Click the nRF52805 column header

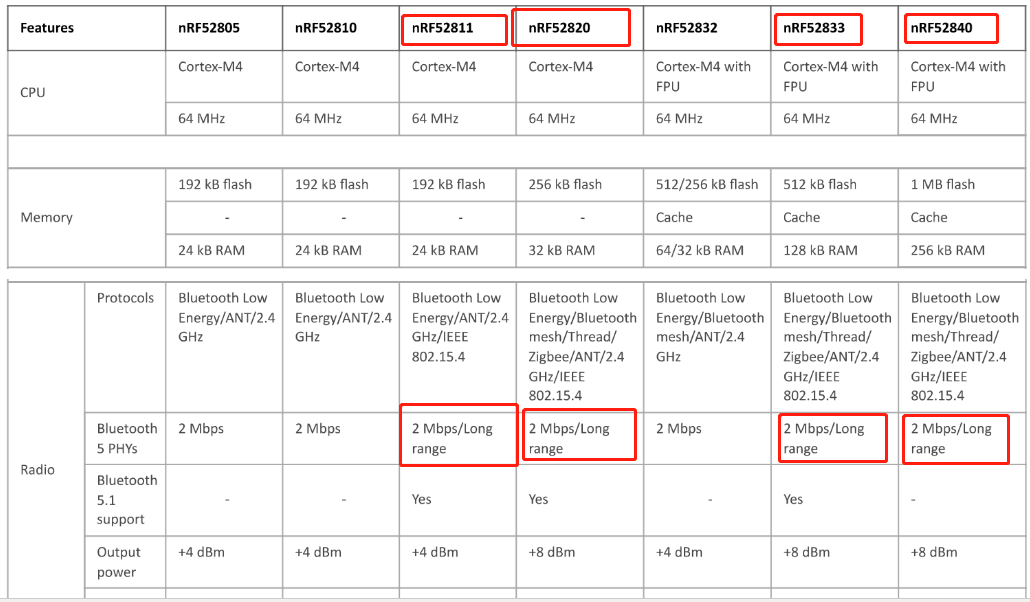[x=212, y=28]
